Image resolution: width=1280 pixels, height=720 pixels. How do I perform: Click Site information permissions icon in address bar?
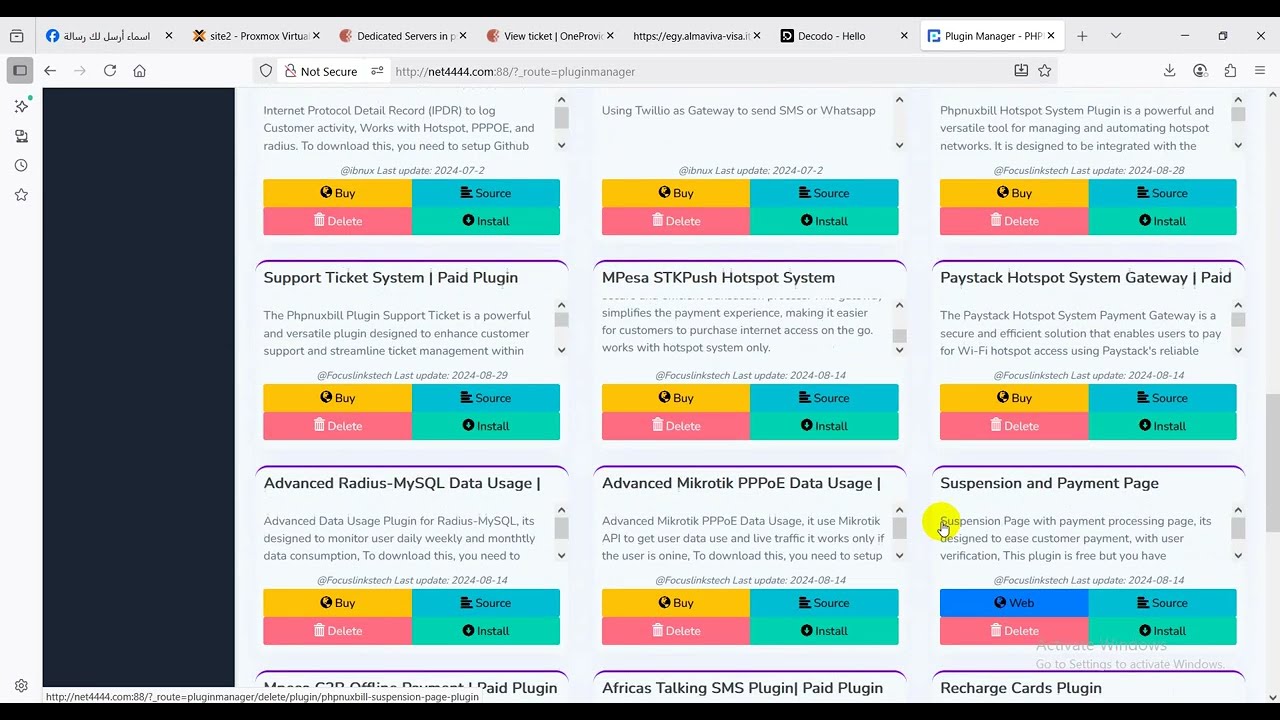pyautogui.click(x=377, y=71)
